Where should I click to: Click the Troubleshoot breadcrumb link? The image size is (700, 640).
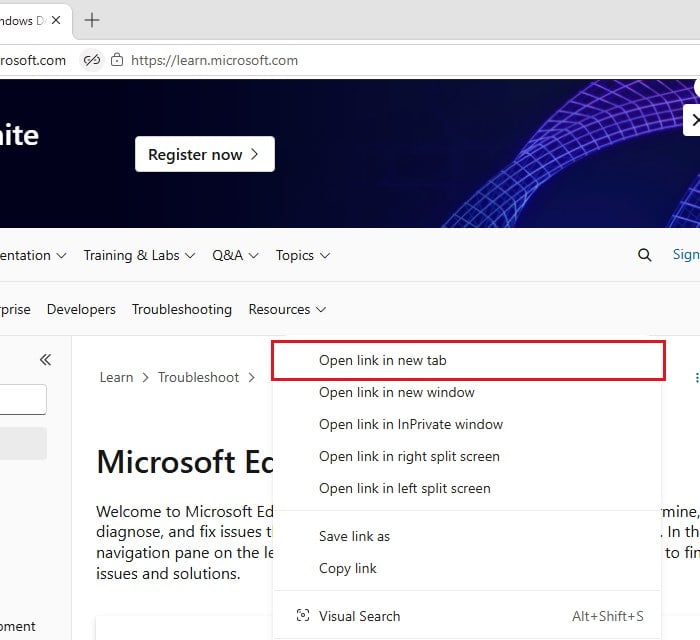pos(199,378)
